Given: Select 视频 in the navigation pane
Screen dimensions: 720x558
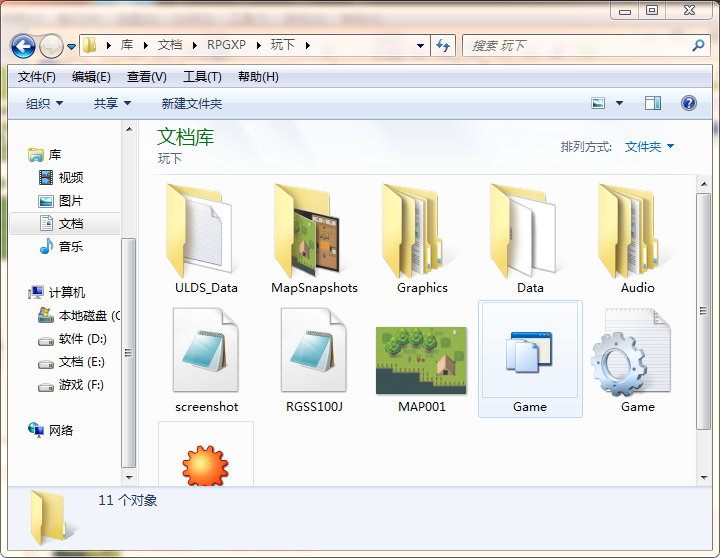Looking at the screenshot, I should [61, 177].
